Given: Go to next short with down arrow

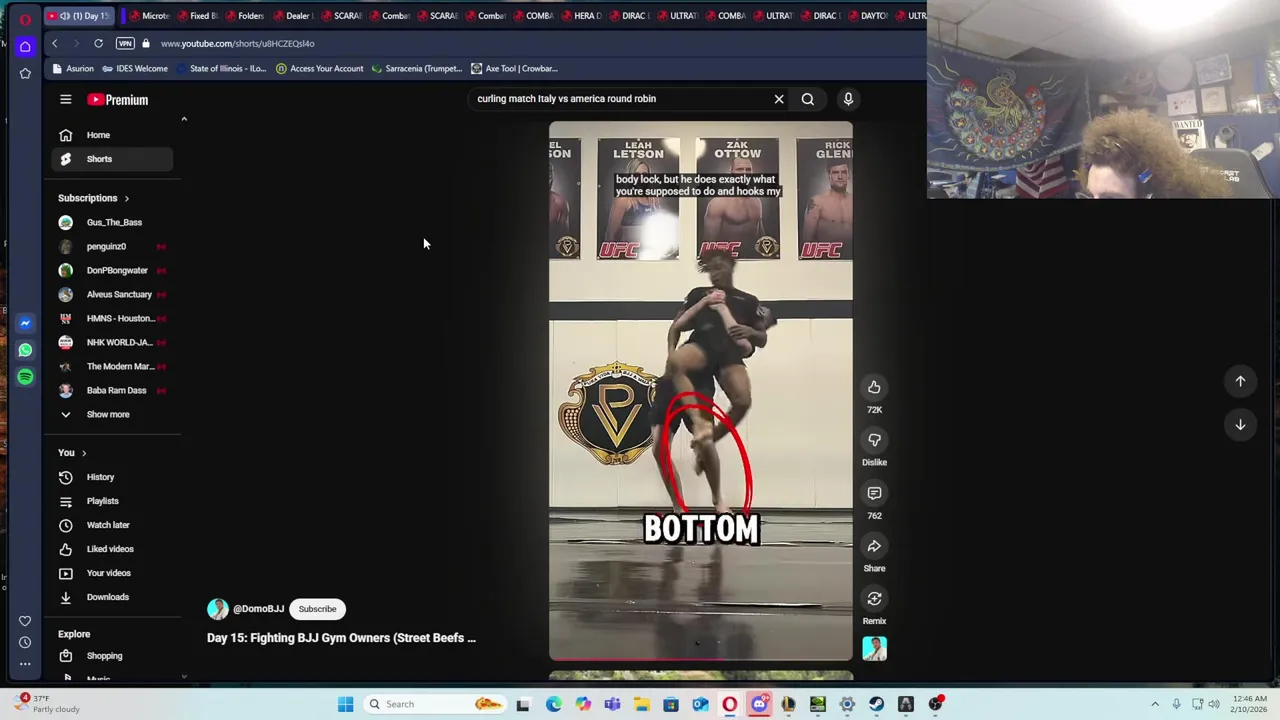Looking at the screenshot, I should [x=1240, y=425].
